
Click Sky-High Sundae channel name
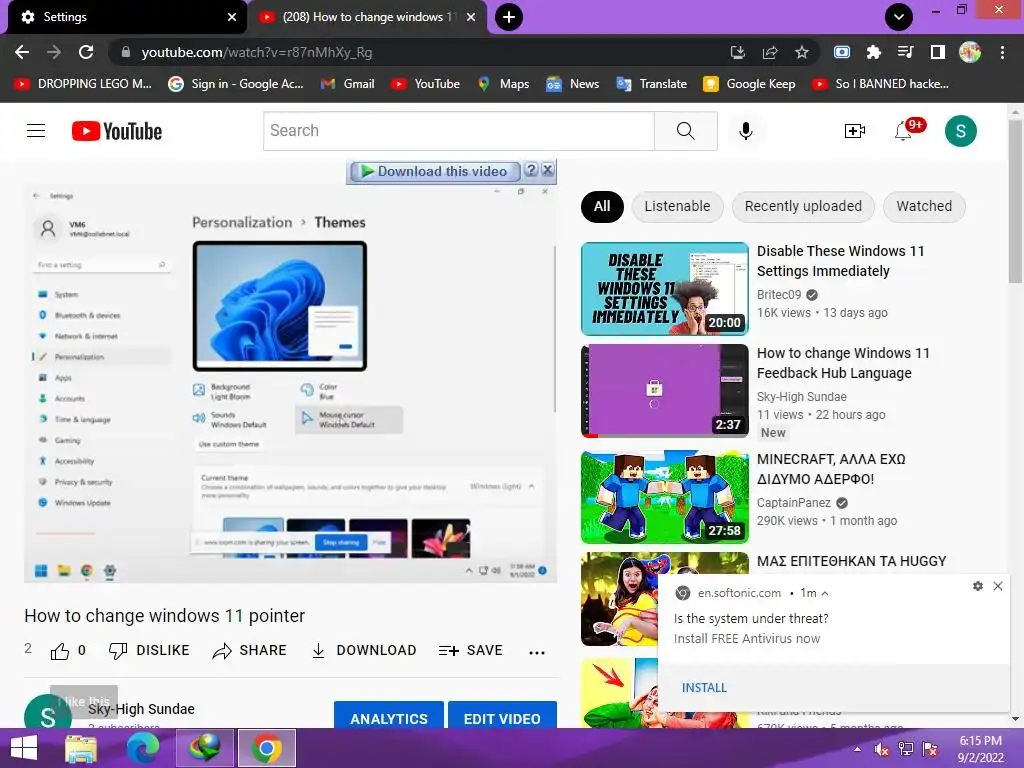tap(141, 709)
